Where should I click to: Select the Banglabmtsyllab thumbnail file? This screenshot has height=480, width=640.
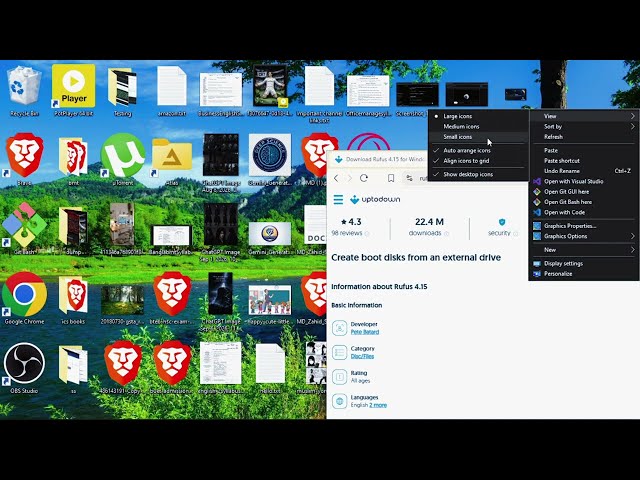172,239
